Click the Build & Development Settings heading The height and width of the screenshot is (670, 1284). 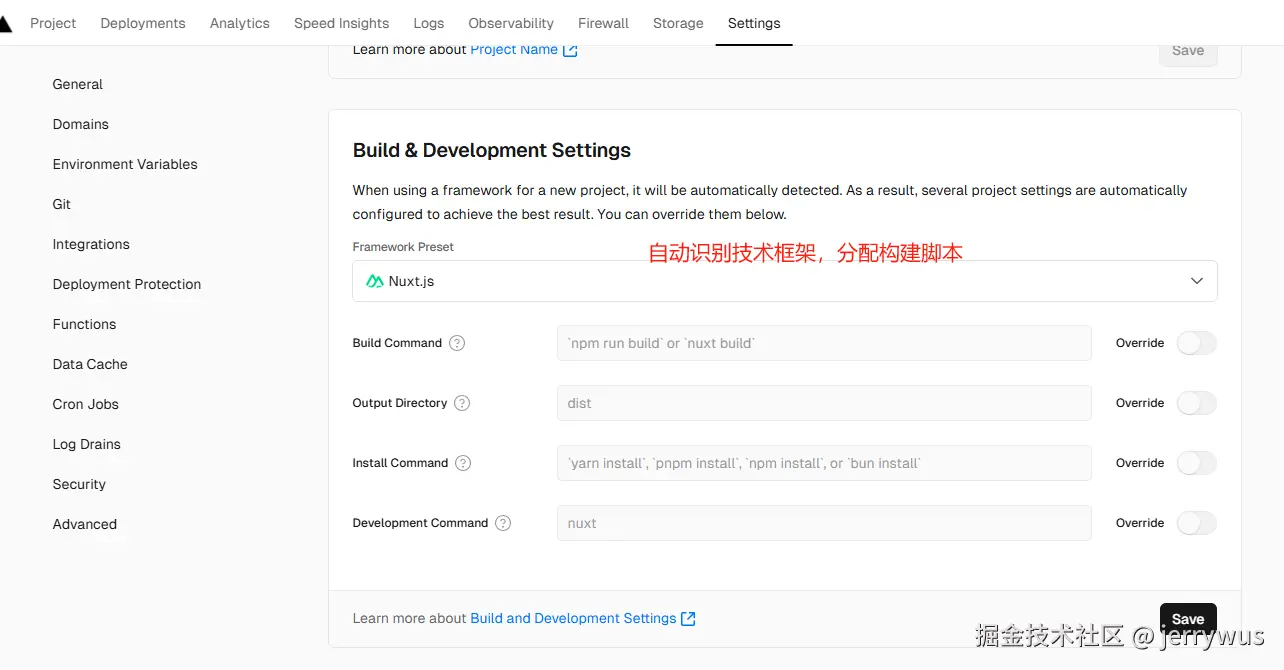(492, 150)
